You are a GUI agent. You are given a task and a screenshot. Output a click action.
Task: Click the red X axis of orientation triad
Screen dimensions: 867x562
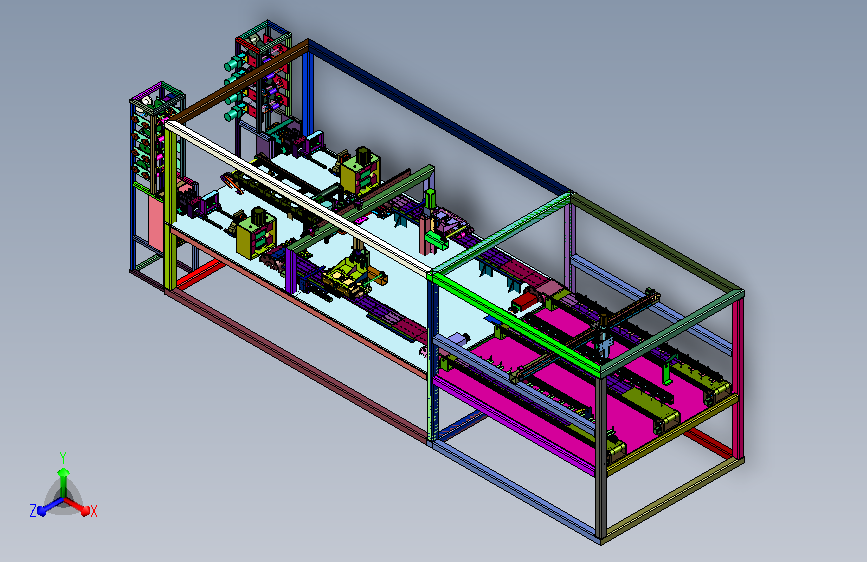coord(78,506)
